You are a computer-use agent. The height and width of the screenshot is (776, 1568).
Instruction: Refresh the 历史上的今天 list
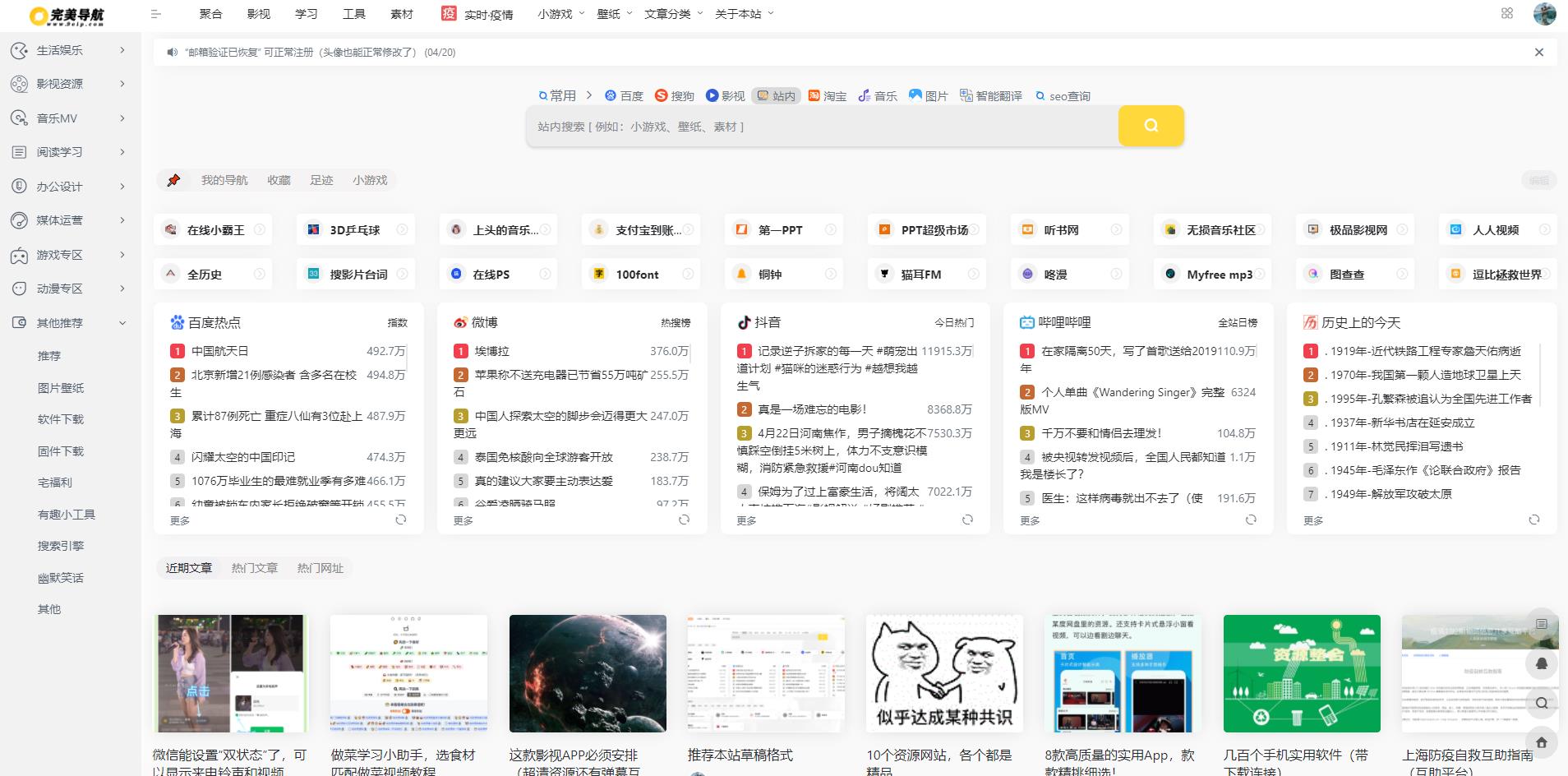click(x=1533, y=520)
